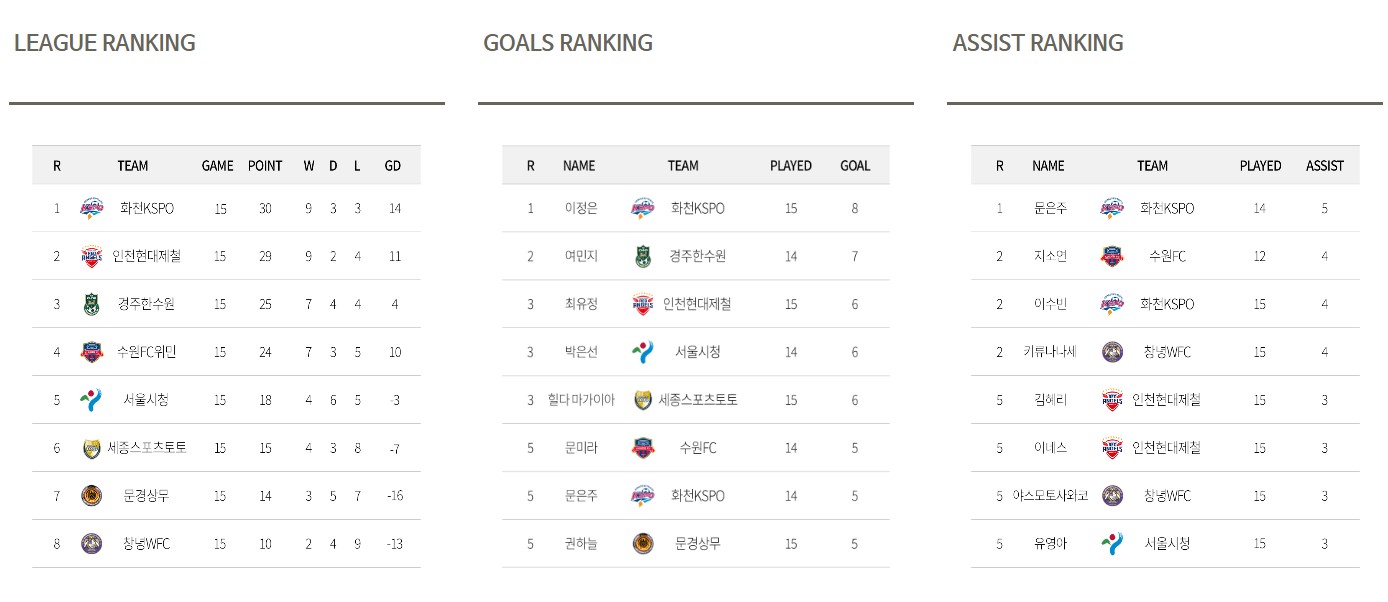Click ASSIST column header in assist table
1388x602 pixels.
tap(1325, 166)
